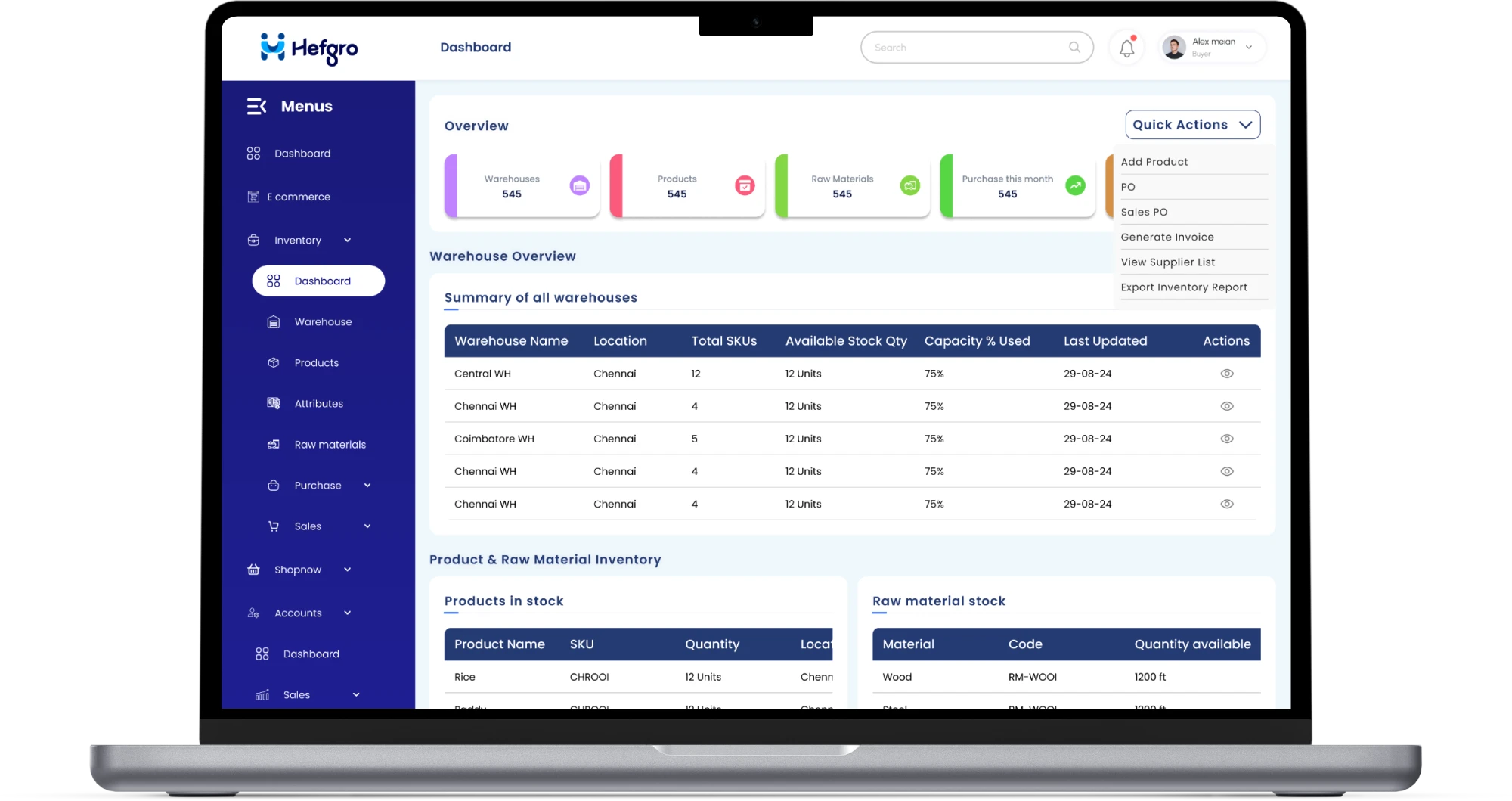Click Add Product action
1512x801 pixels.
click(x=1154, y=161)
